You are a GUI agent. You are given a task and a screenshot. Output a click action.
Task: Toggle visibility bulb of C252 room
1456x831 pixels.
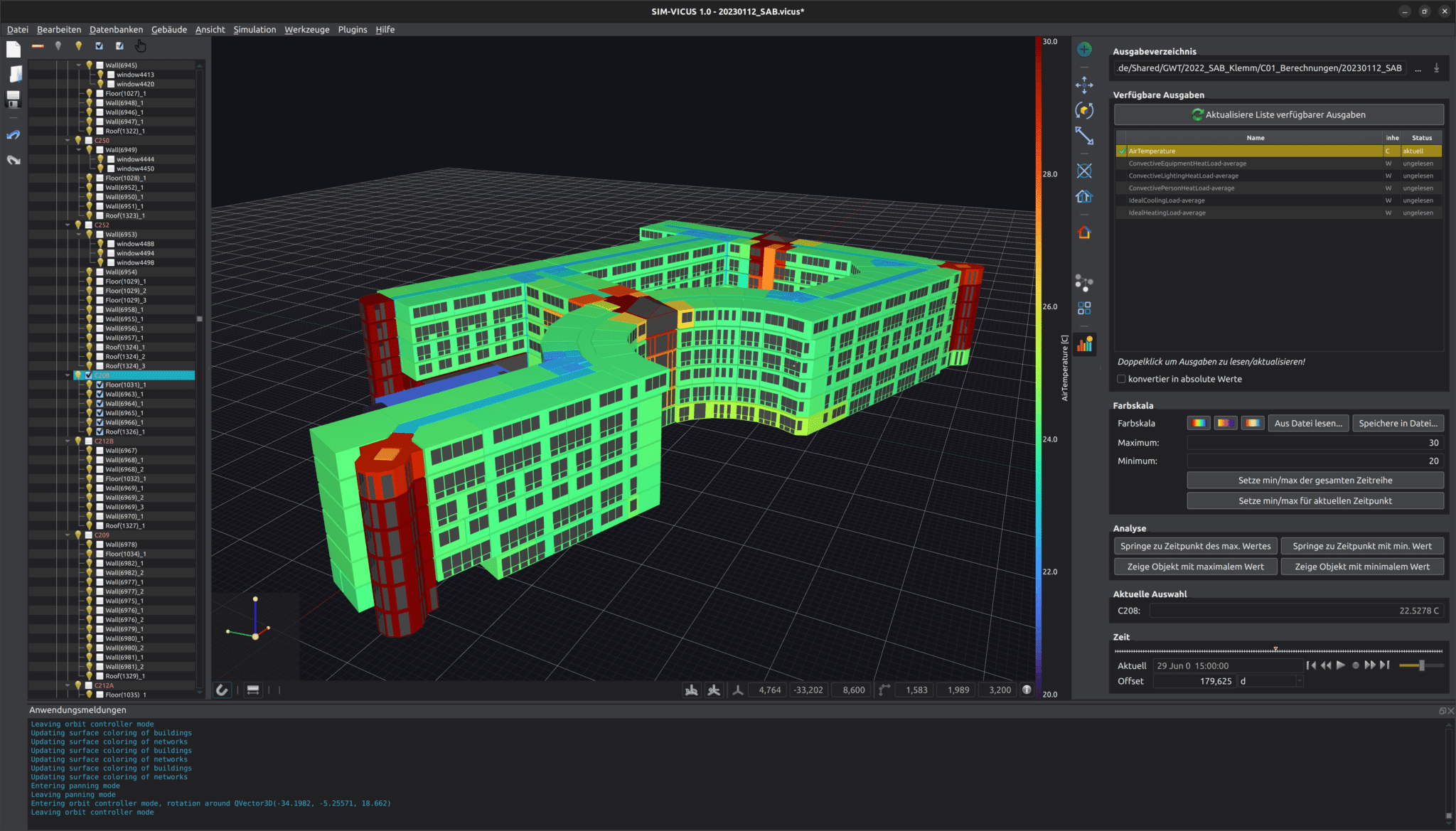[78, 225]
